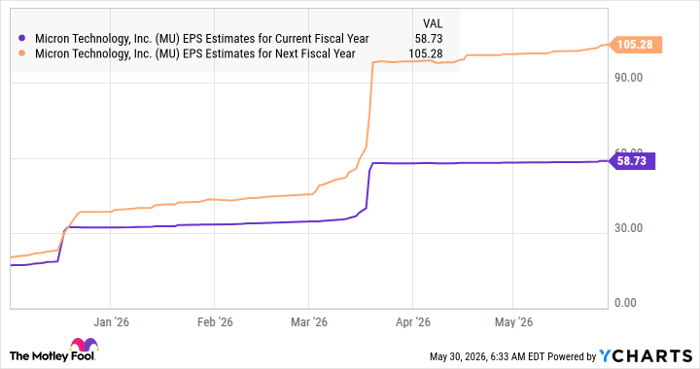Screen dimensions: 700x369
Task: Click the Jan '26 x-axis label
Action: [111, 322]
